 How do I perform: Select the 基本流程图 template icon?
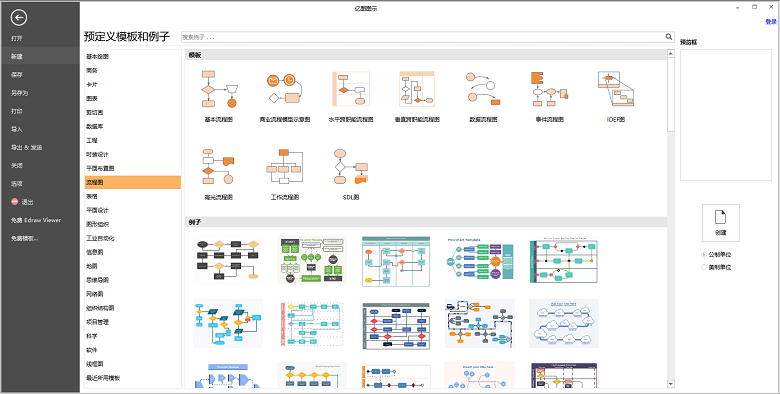[219, 89]
